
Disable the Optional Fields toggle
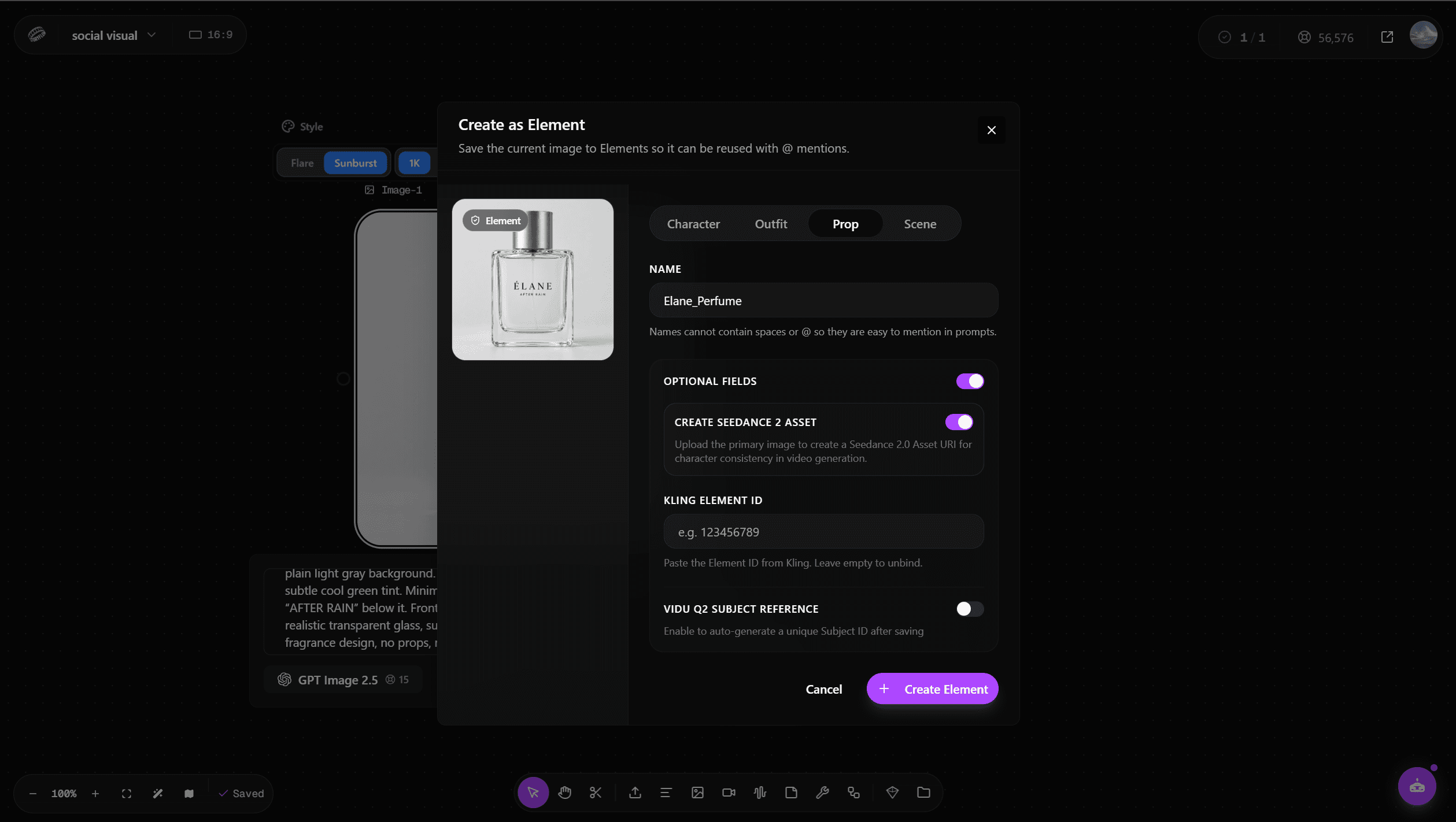pos(970,381)
